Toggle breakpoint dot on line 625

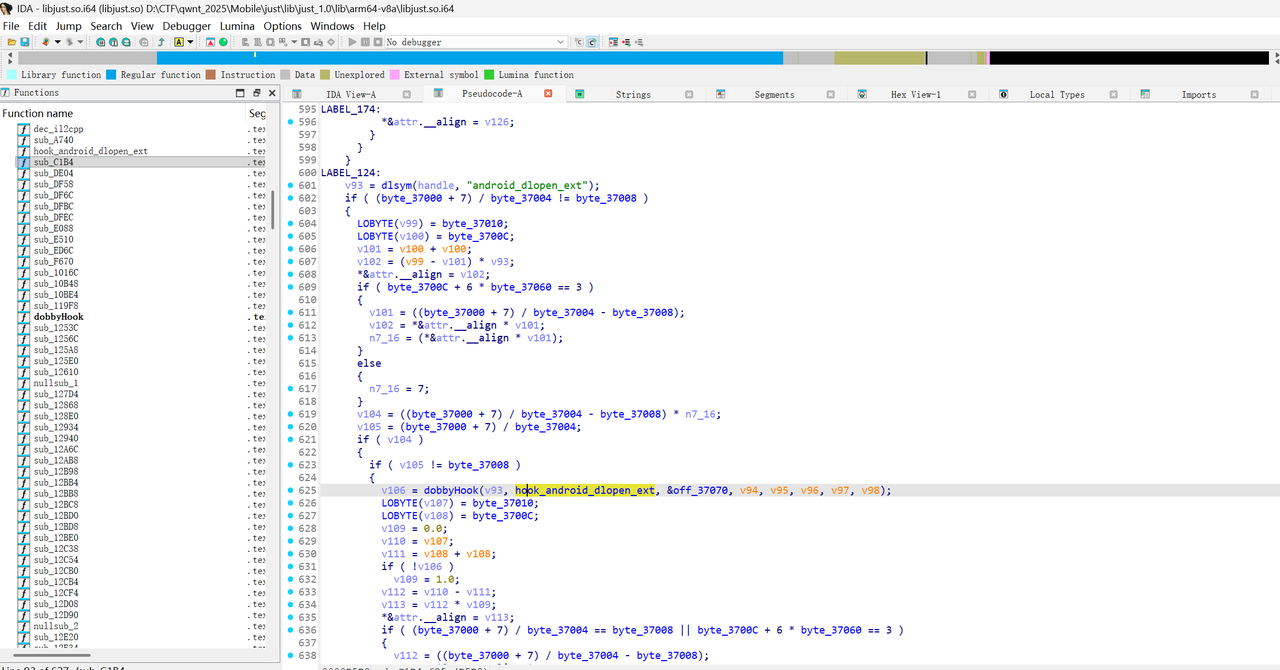[x=290, y=490]
